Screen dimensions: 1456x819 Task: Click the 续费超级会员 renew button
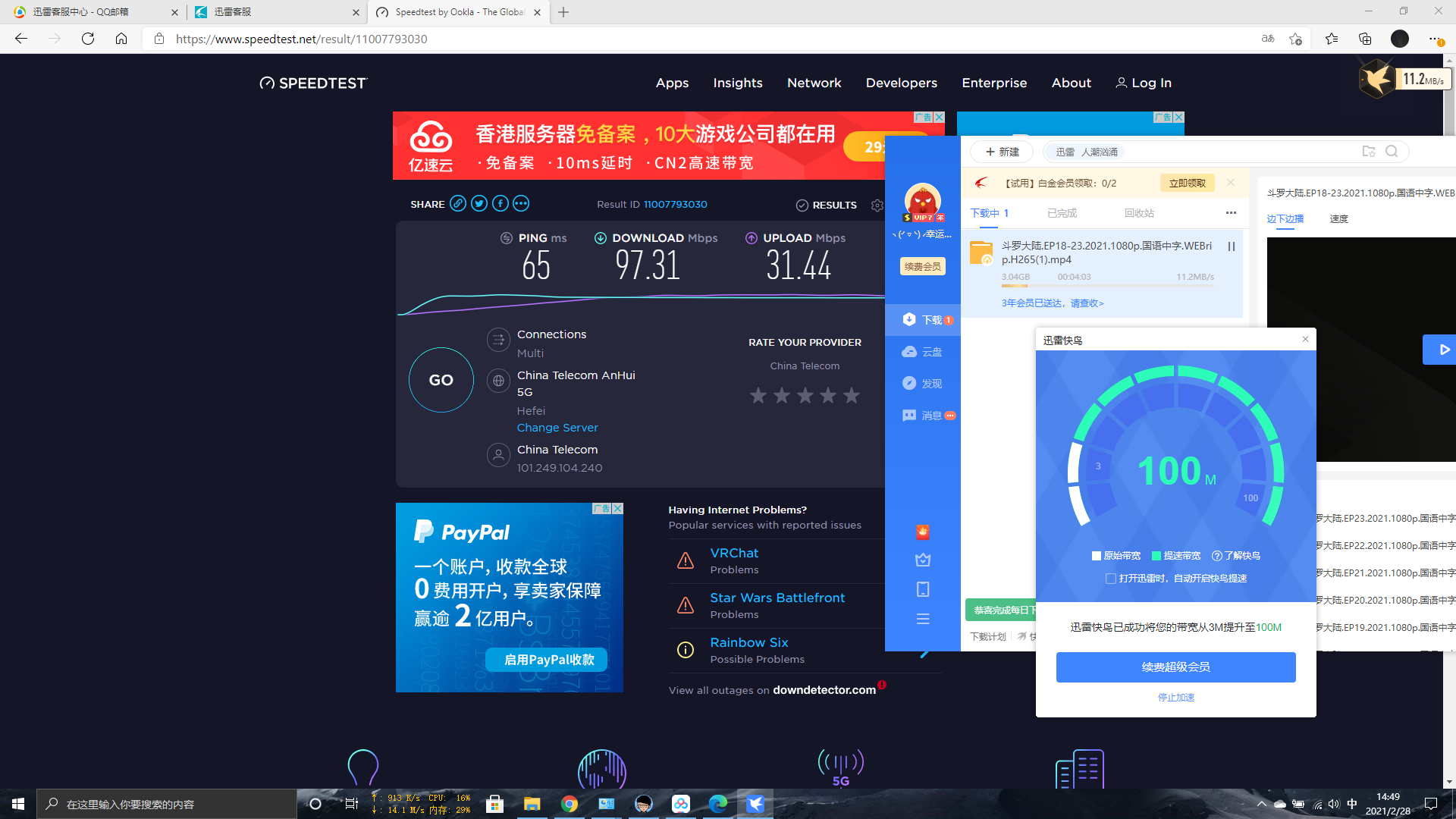pos(1175,667)
